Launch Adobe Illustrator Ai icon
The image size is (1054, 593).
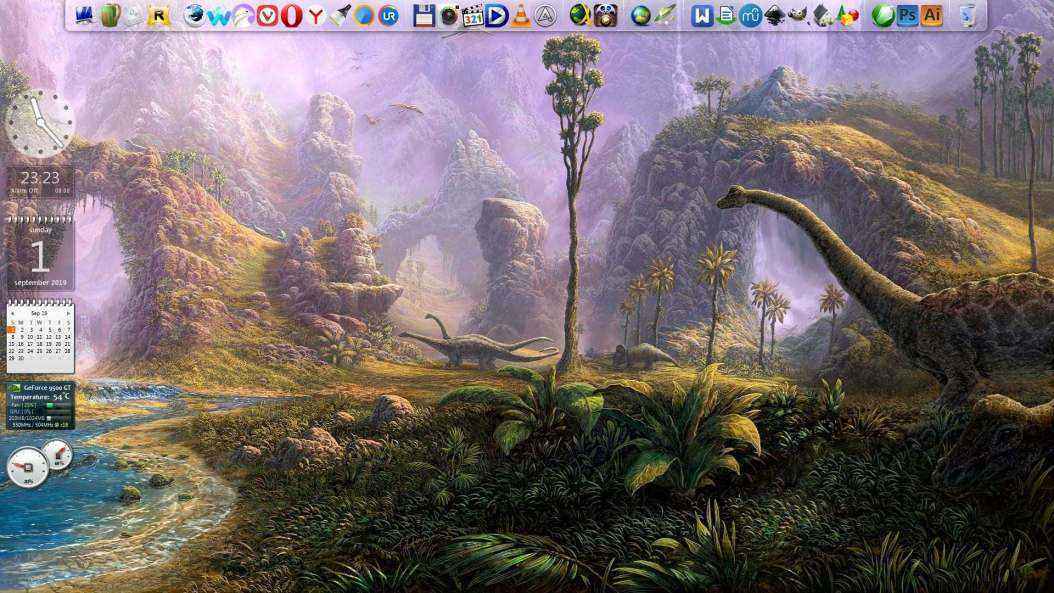pos(932,15)
